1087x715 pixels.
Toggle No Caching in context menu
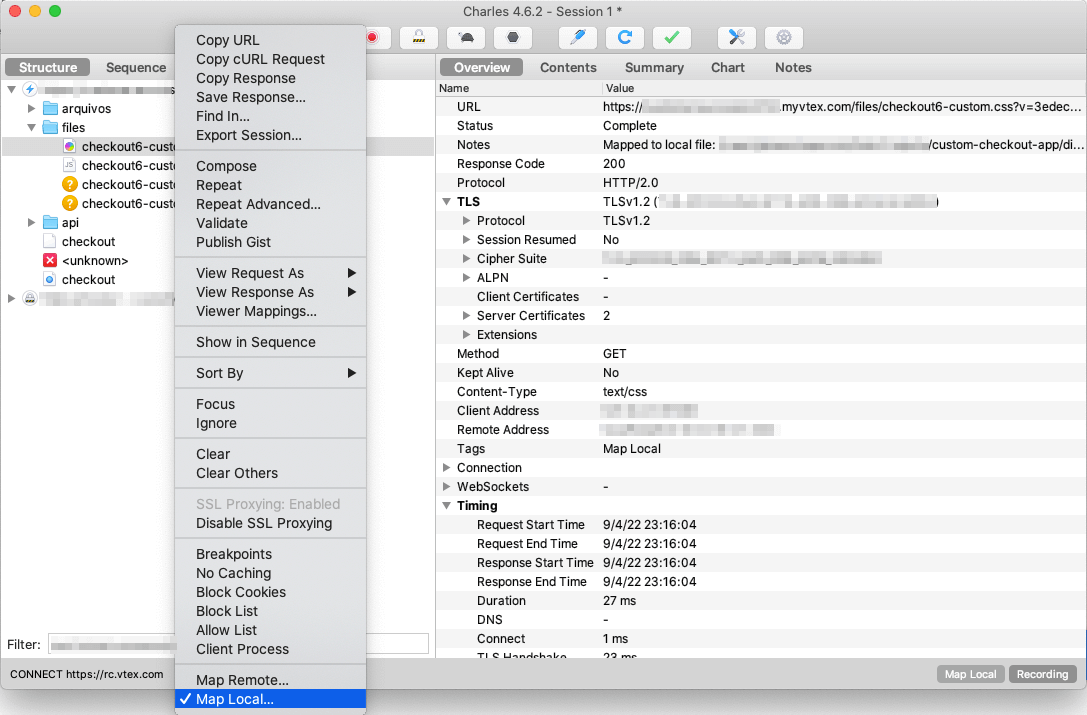pos(270,573)
